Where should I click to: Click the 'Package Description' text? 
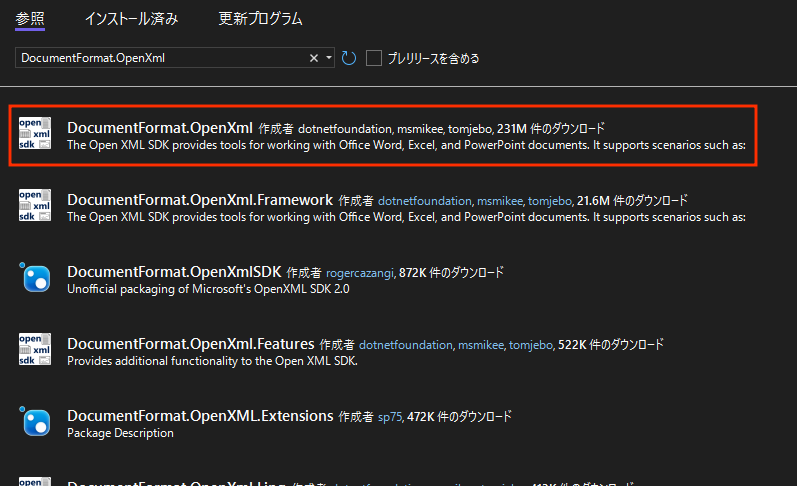(x=120, y=433)
